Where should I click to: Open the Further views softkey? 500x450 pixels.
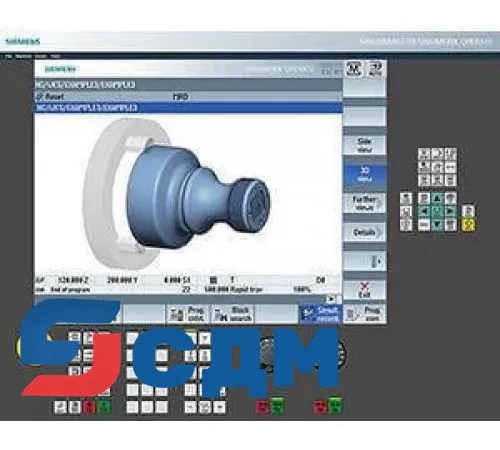[365, 203]
